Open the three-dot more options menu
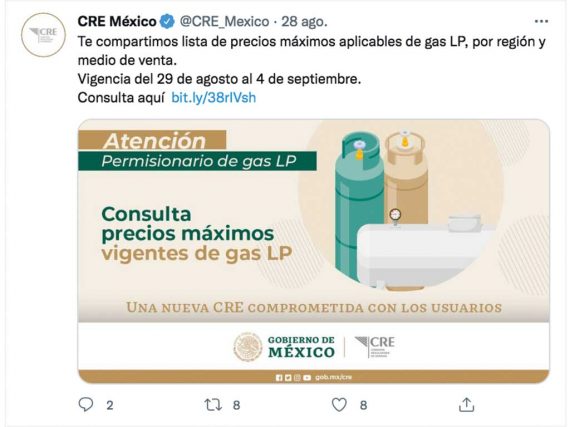570x427 pixels. (541, 21)
